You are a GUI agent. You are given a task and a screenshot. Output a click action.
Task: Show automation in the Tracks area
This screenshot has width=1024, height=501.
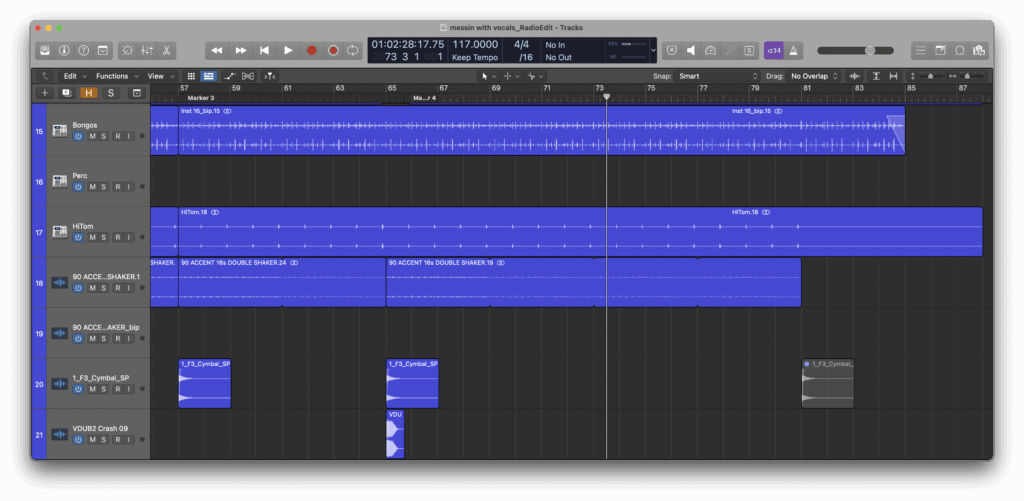[230, 76]
